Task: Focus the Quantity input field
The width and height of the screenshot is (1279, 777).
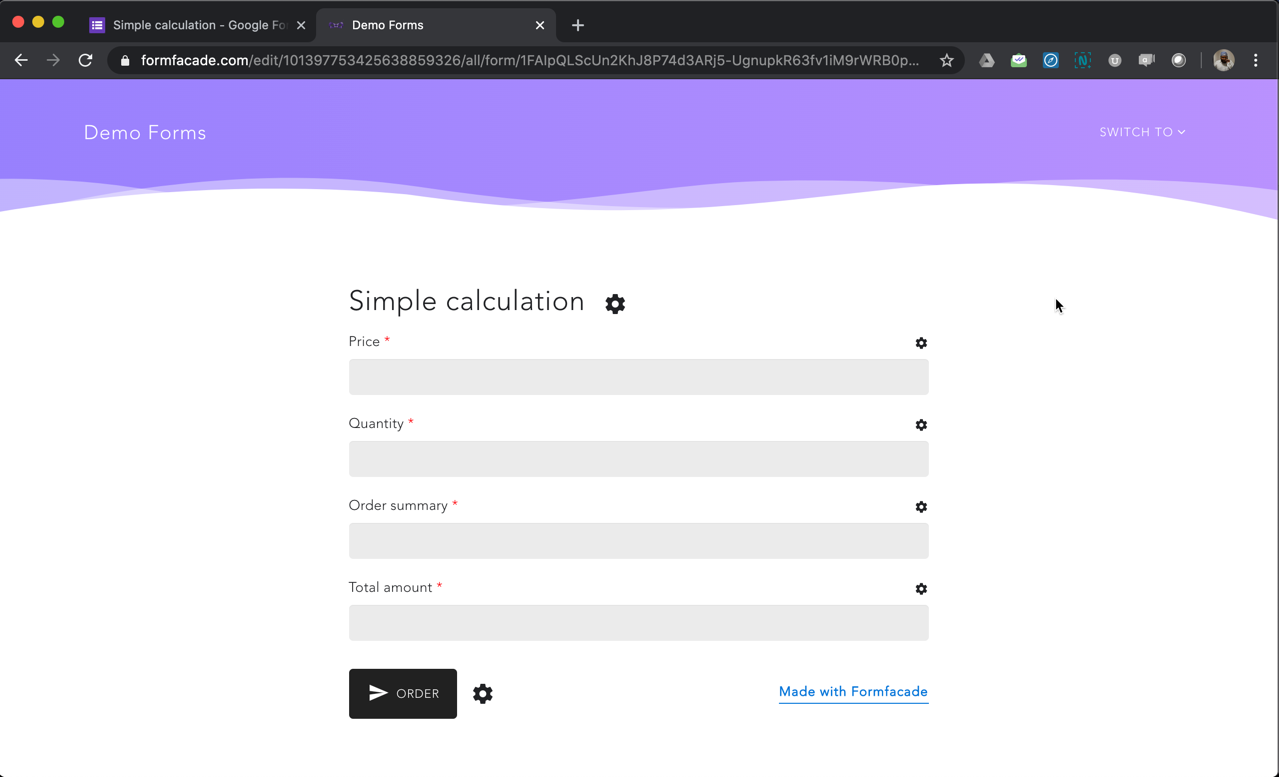Action: pos(638,459)
